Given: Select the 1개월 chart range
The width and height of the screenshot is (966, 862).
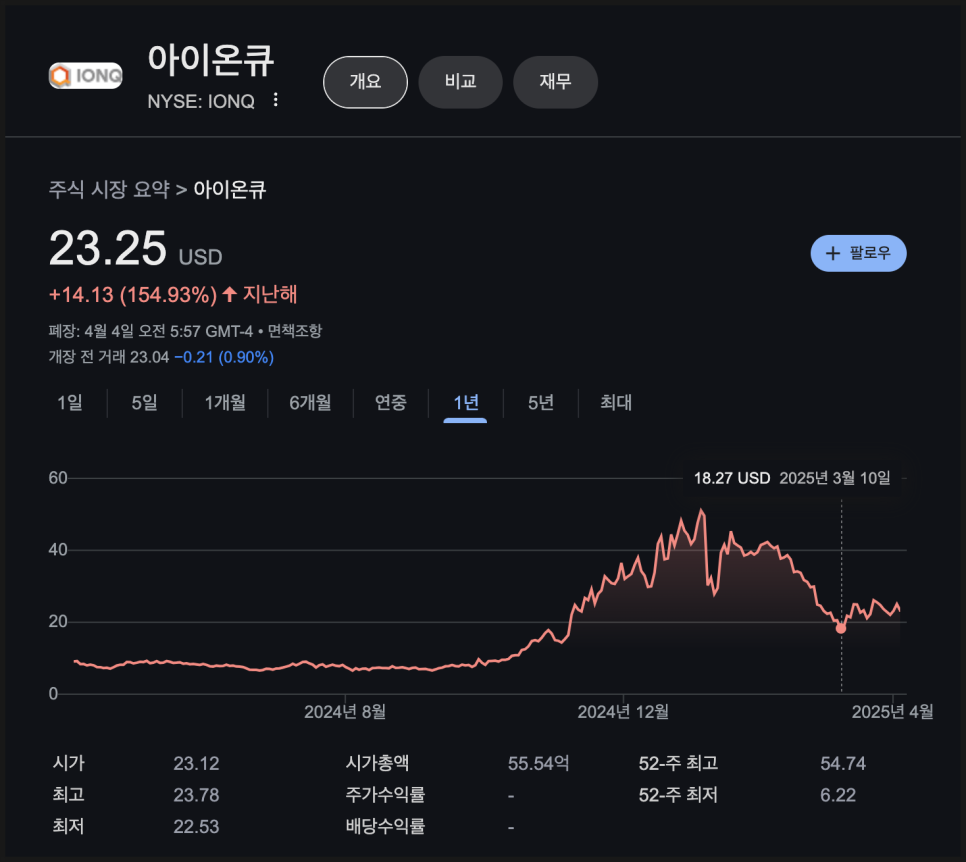Looking at the screenshot, I should coord(225,403).
